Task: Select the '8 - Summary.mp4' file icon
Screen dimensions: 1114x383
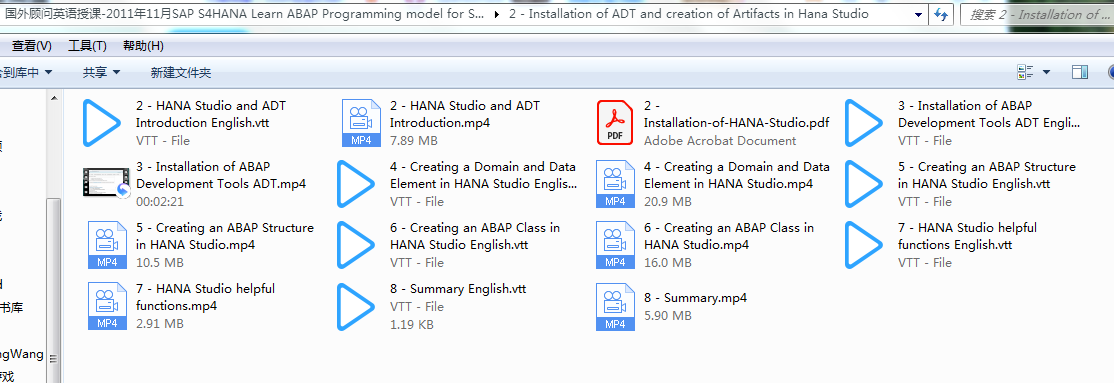Action: 615,306
